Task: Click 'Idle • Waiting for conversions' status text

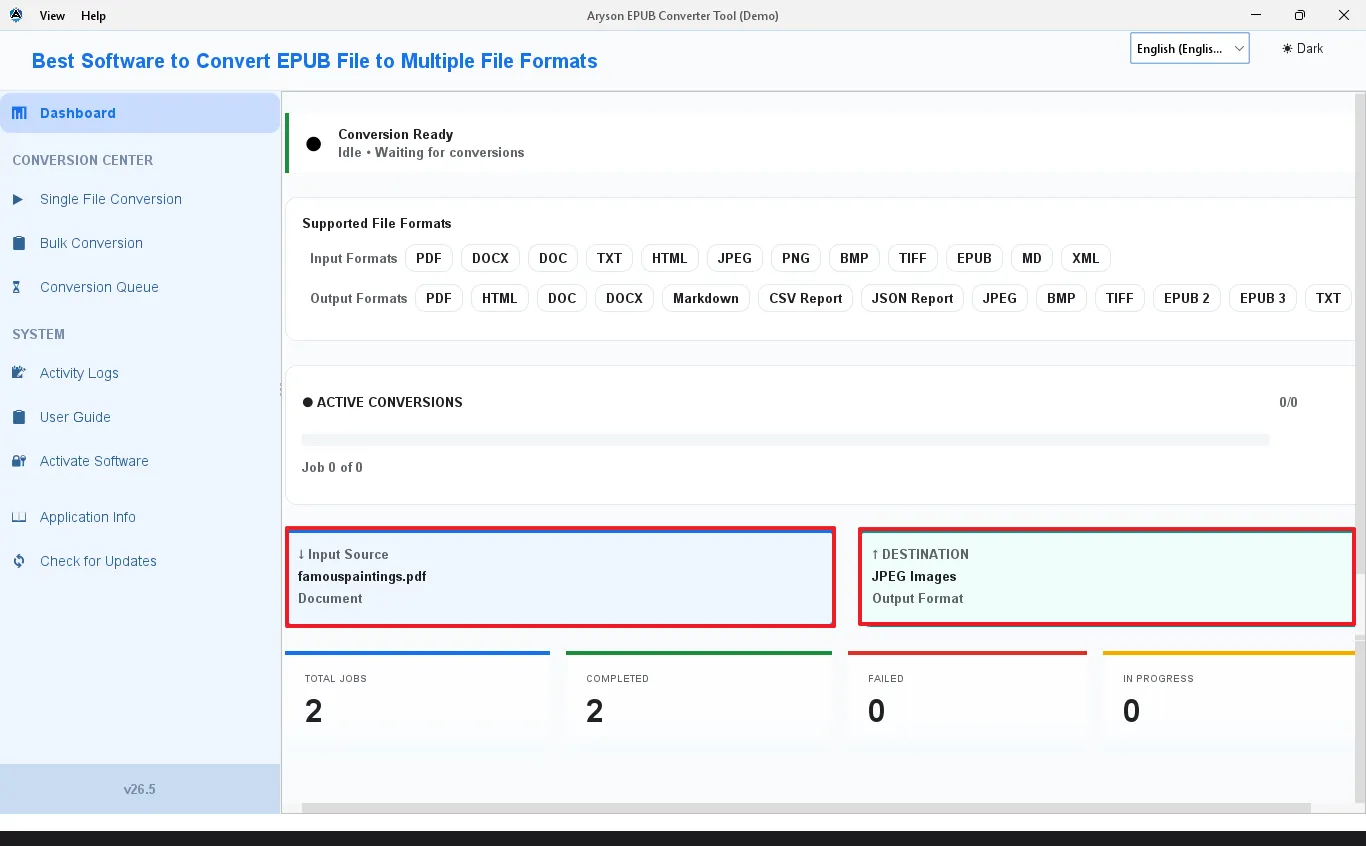Action: [431, 152]
